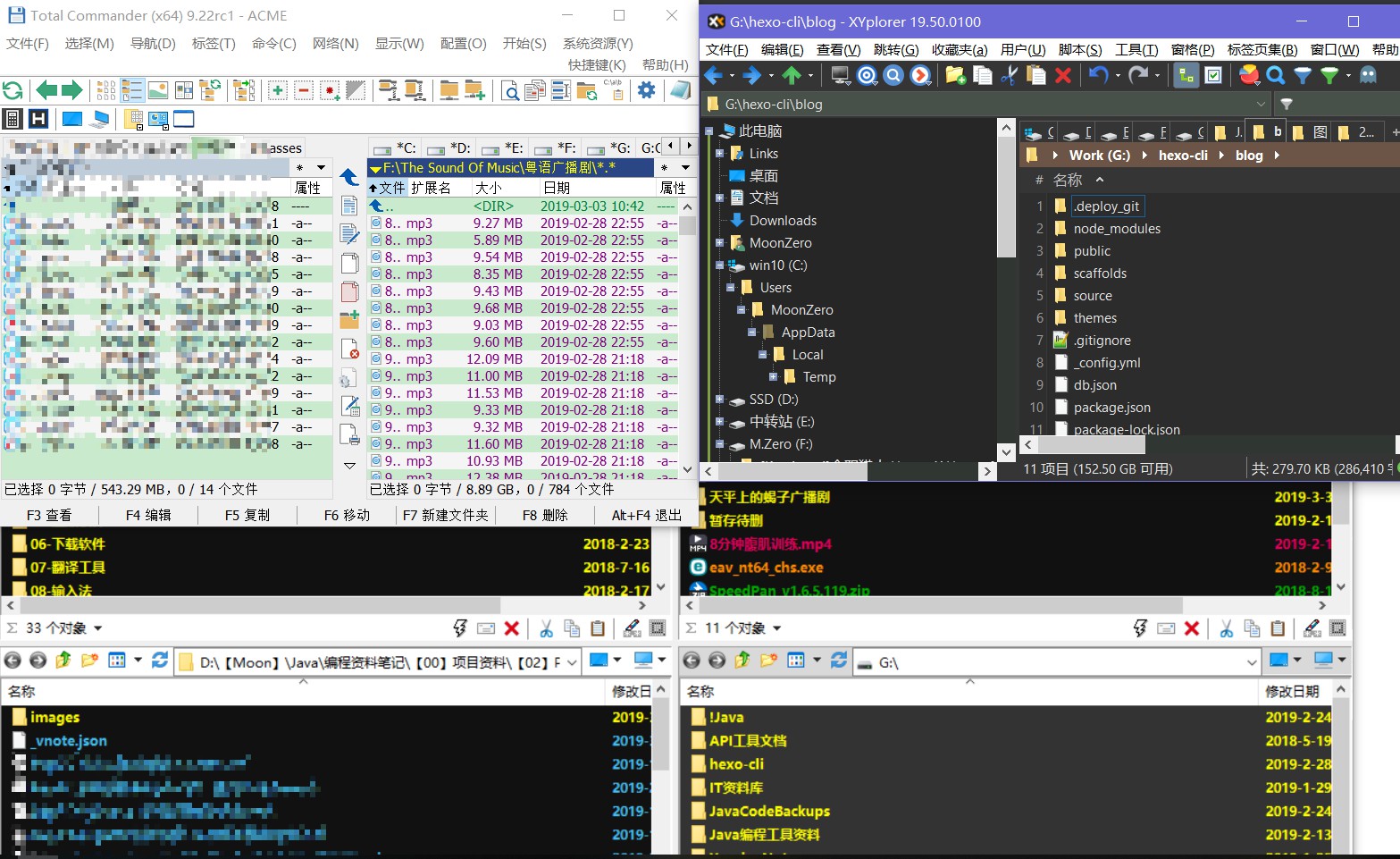Click Total Commander's green refresh icon
Image resolution: width=1400 pixels, height=859 pixels.
(x=13, y=89)
